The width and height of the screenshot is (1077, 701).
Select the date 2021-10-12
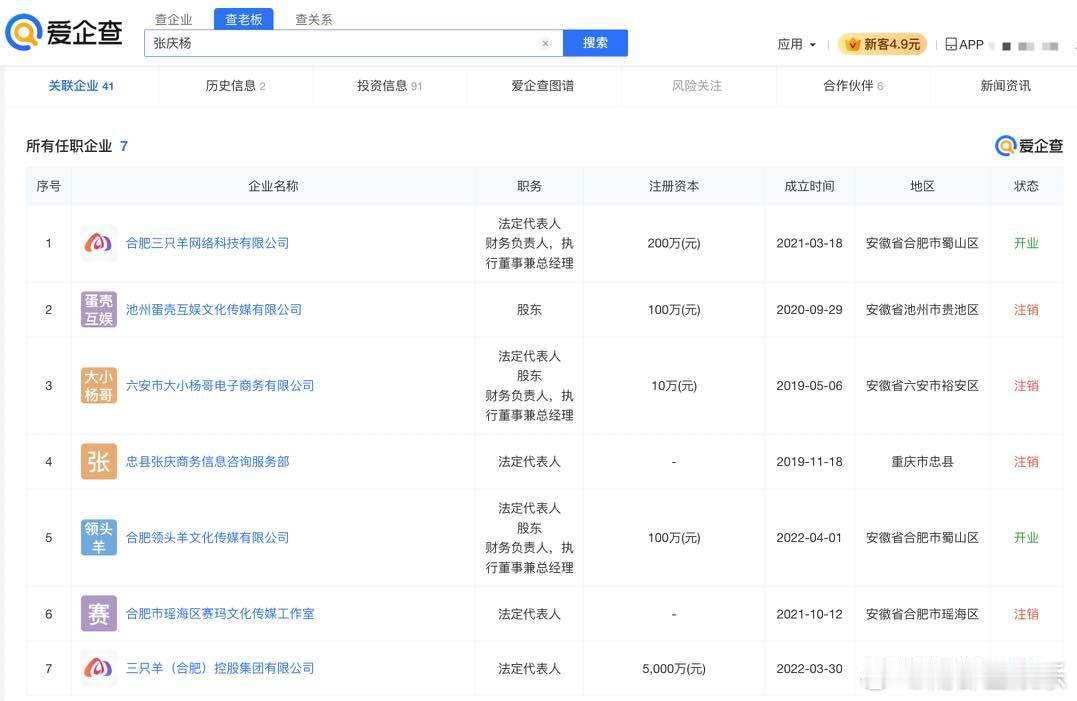click(x=809, y=614)
